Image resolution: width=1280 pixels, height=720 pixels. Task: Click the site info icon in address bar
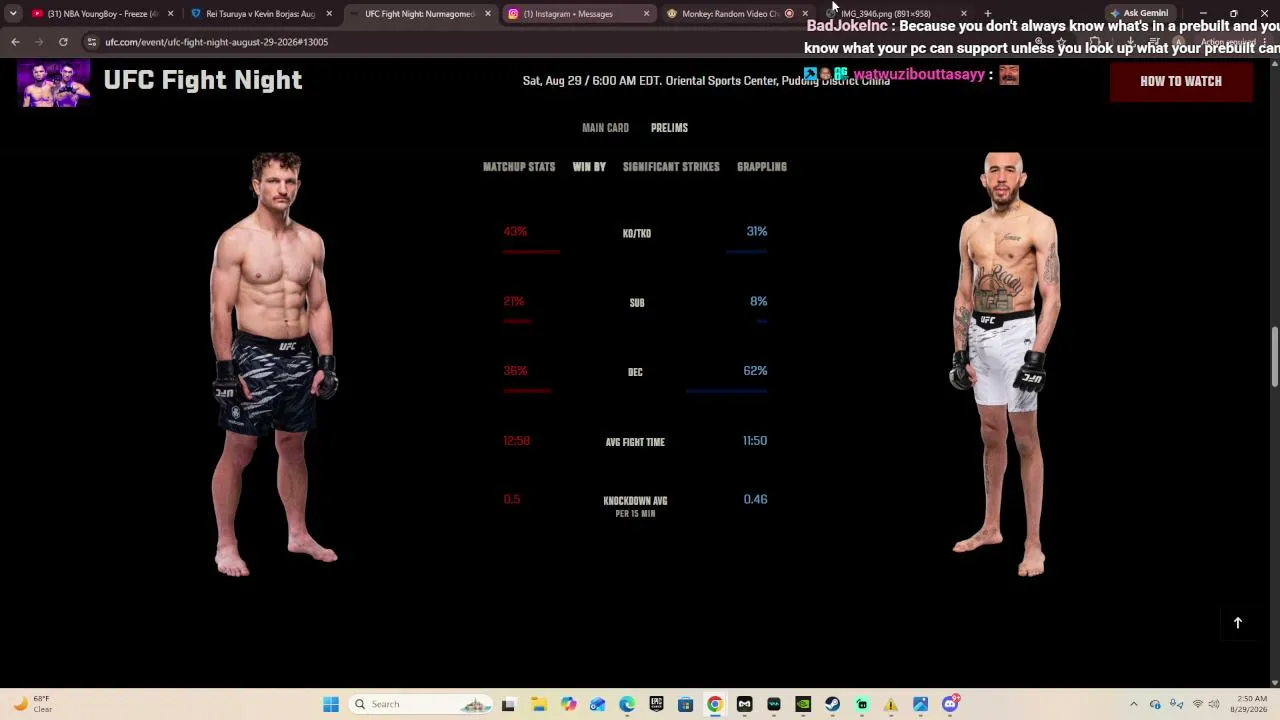[x=91, y=42]
